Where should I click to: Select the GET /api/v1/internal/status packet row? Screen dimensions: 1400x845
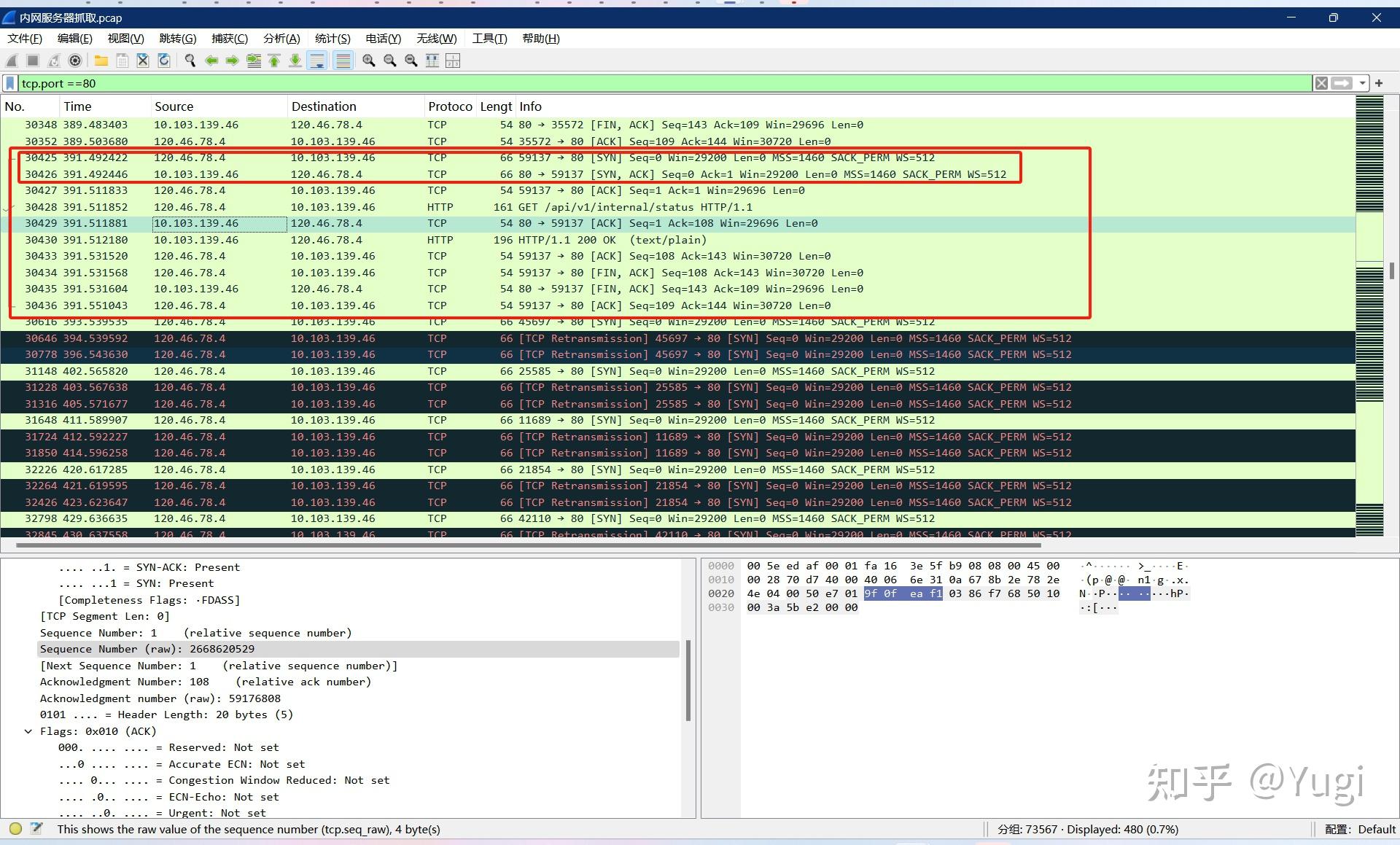click(634, 207)
